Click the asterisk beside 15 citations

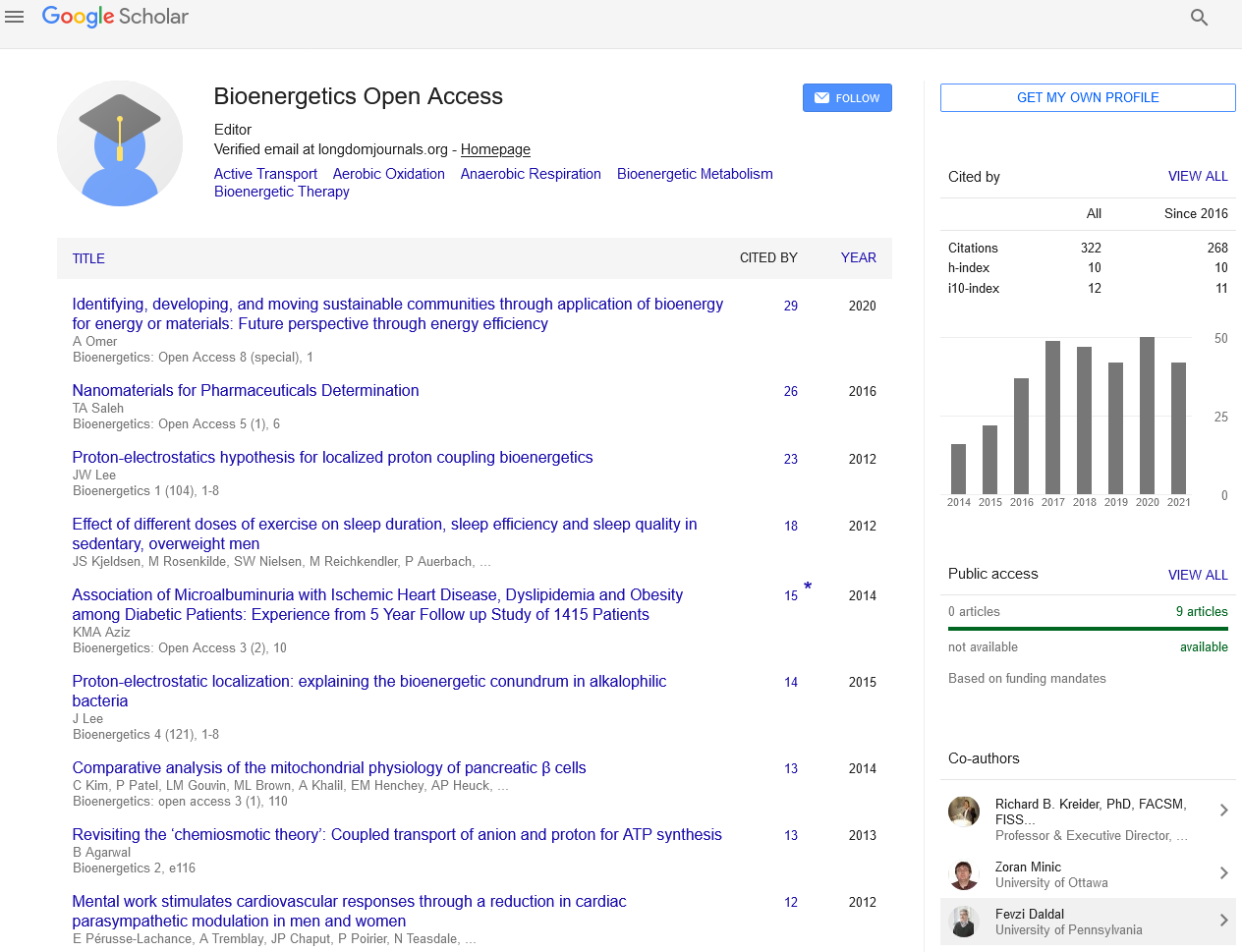point(808,588)
